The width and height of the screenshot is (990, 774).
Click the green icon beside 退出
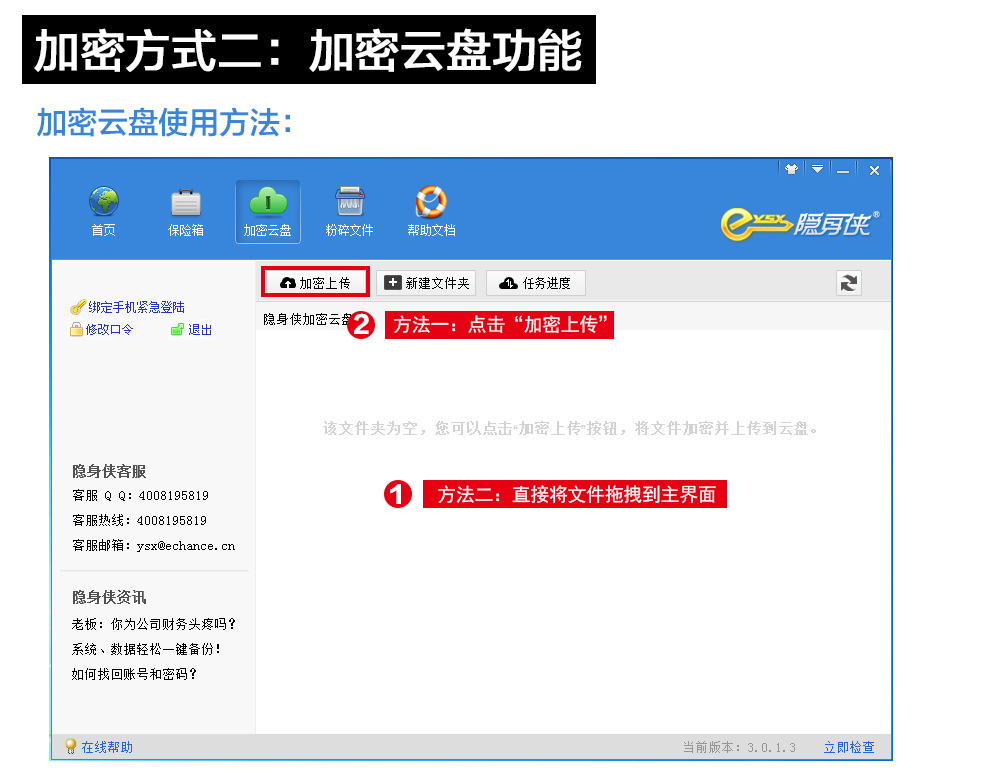[177, 330]
